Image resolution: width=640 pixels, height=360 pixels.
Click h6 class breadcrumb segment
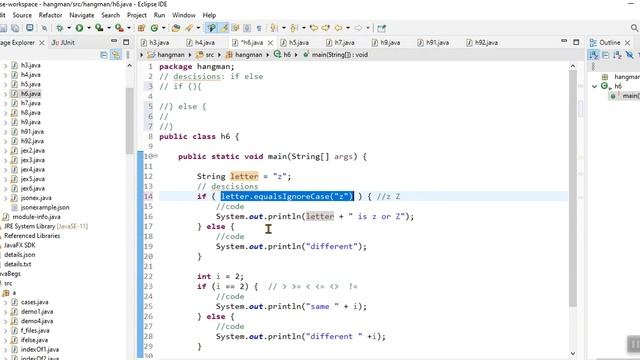282,55
